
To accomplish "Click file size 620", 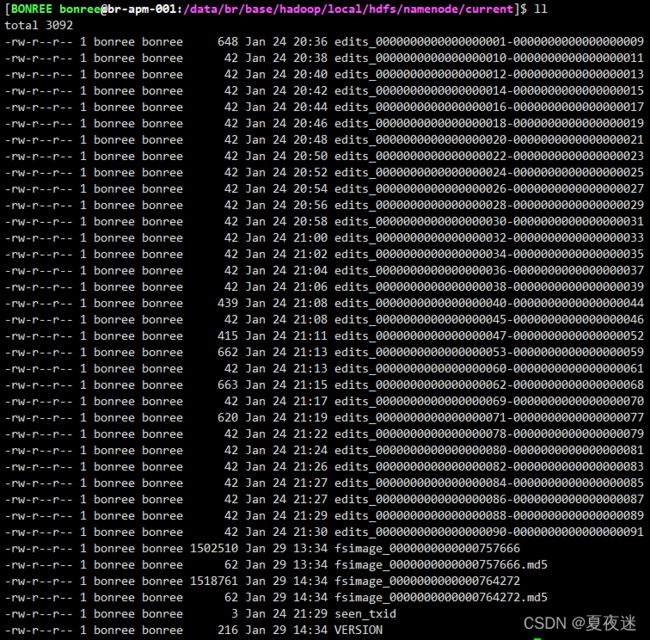I will (x=228, y=418).
